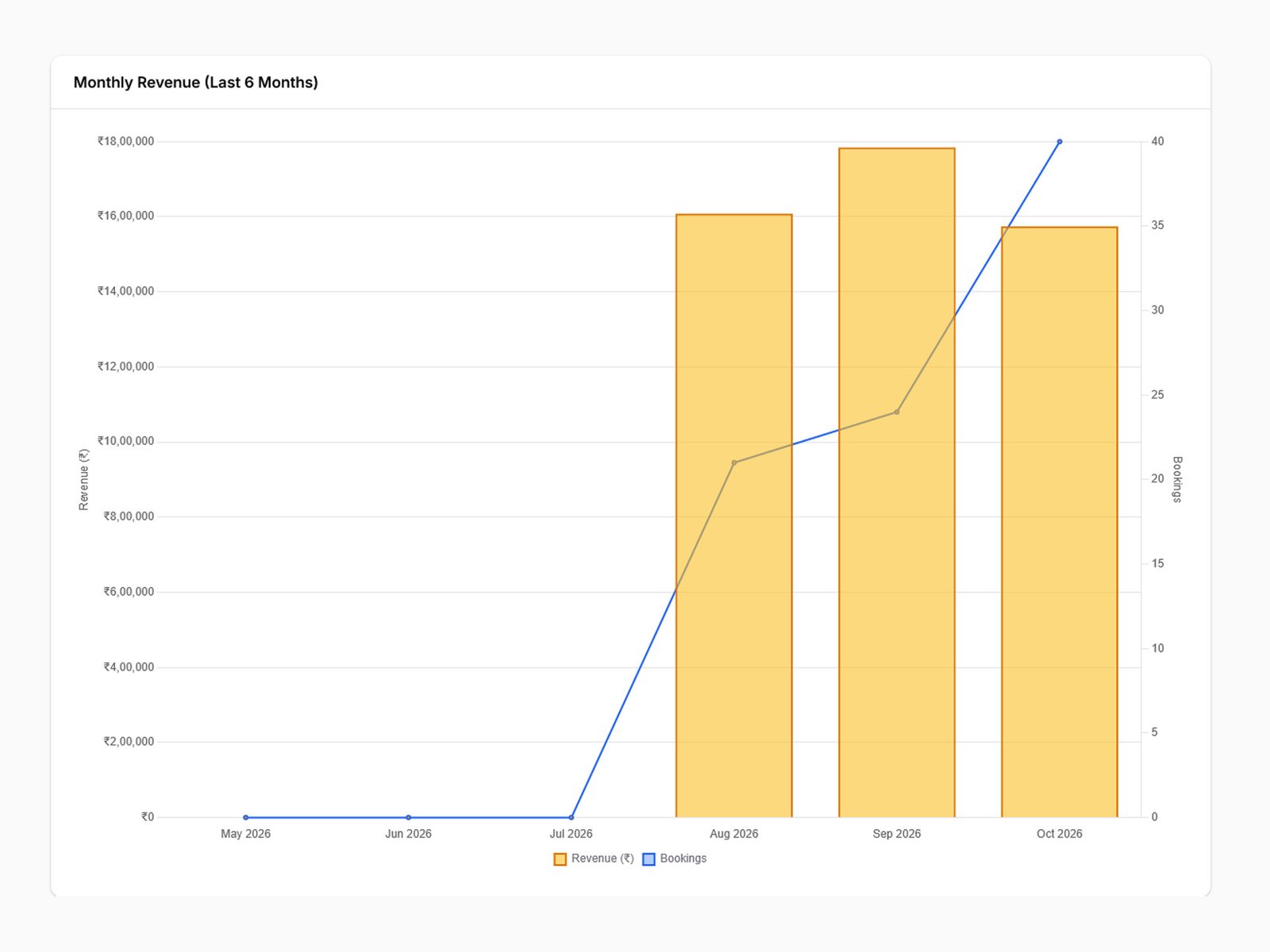Click the Jul 2026 bookings data point

click(571, 817)
